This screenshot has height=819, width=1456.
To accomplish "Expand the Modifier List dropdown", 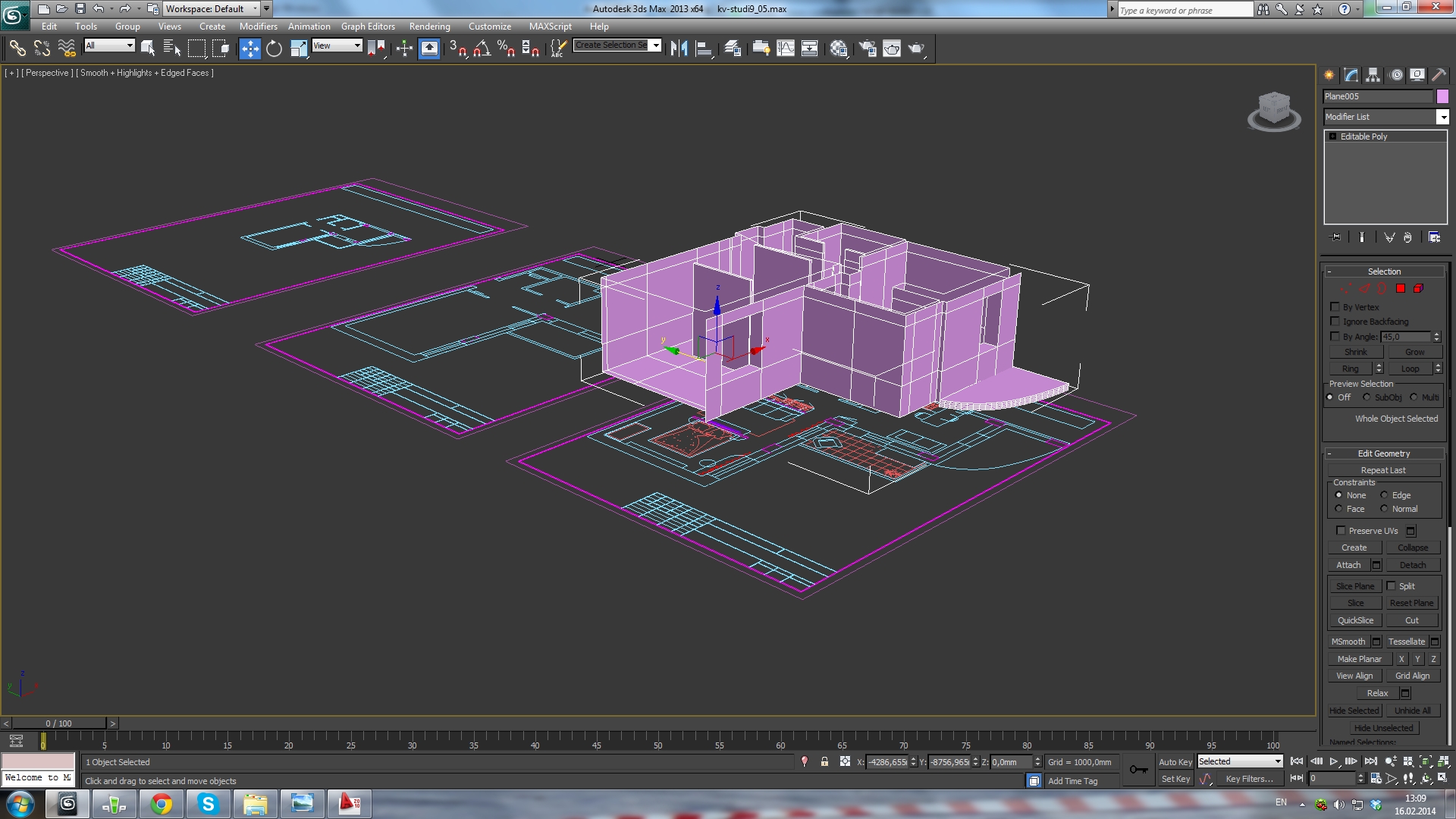I will [1442, 117].
